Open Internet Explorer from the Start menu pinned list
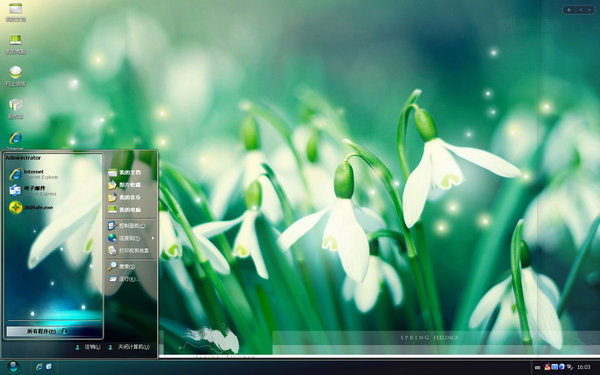Screen dimensions: 600x375 point(34,174)
